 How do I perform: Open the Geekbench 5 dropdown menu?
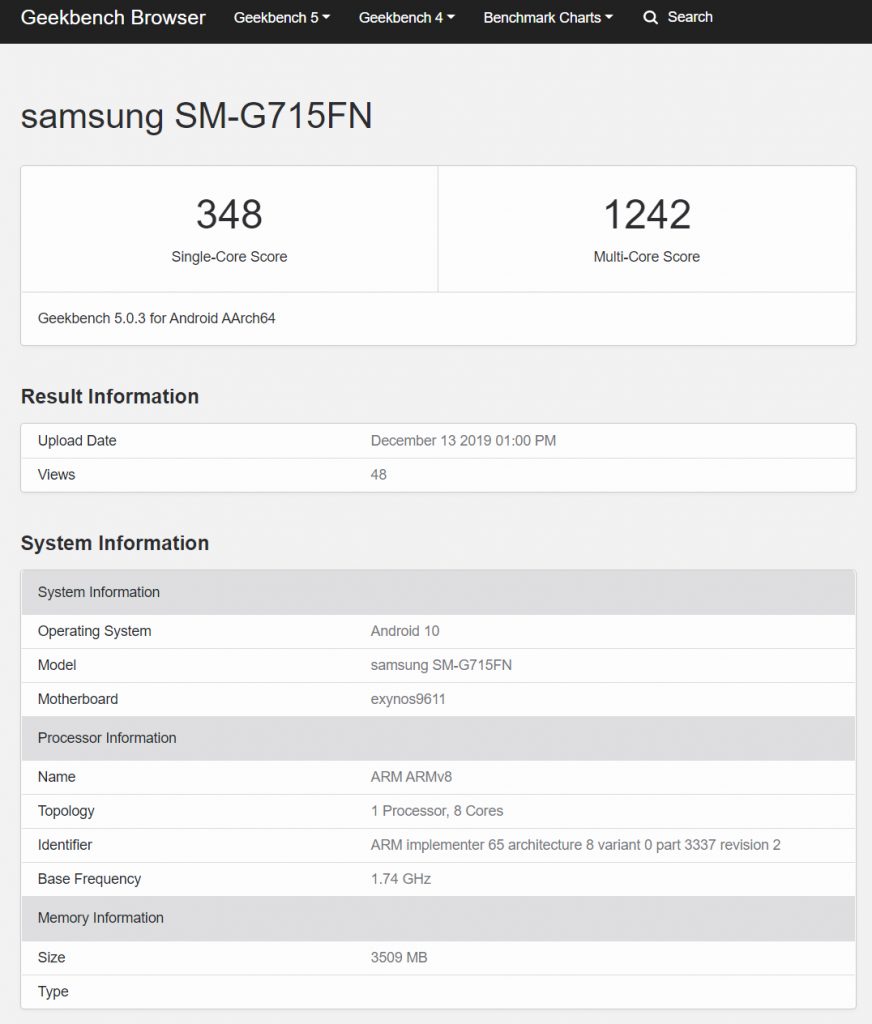pos(282,18)
